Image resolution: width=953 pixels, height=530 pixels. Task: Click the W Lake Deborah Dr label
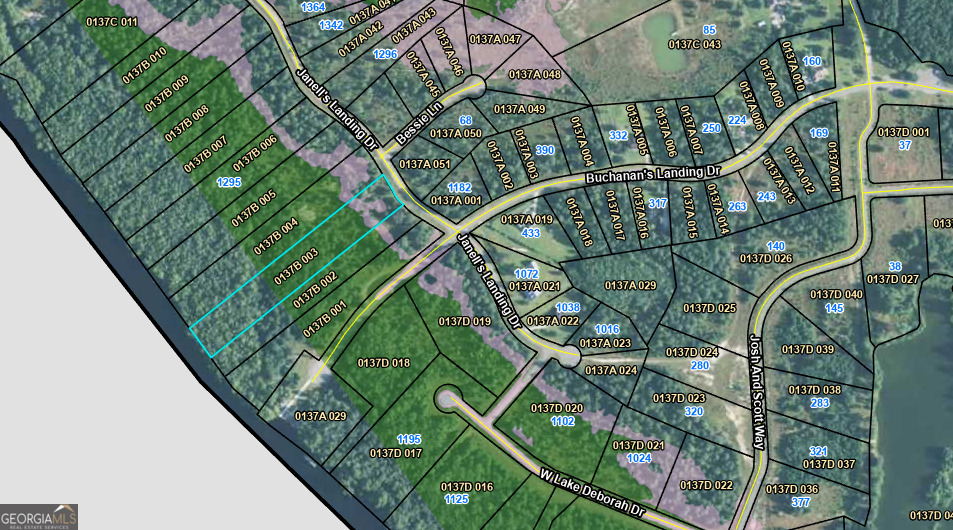[592, 493]
